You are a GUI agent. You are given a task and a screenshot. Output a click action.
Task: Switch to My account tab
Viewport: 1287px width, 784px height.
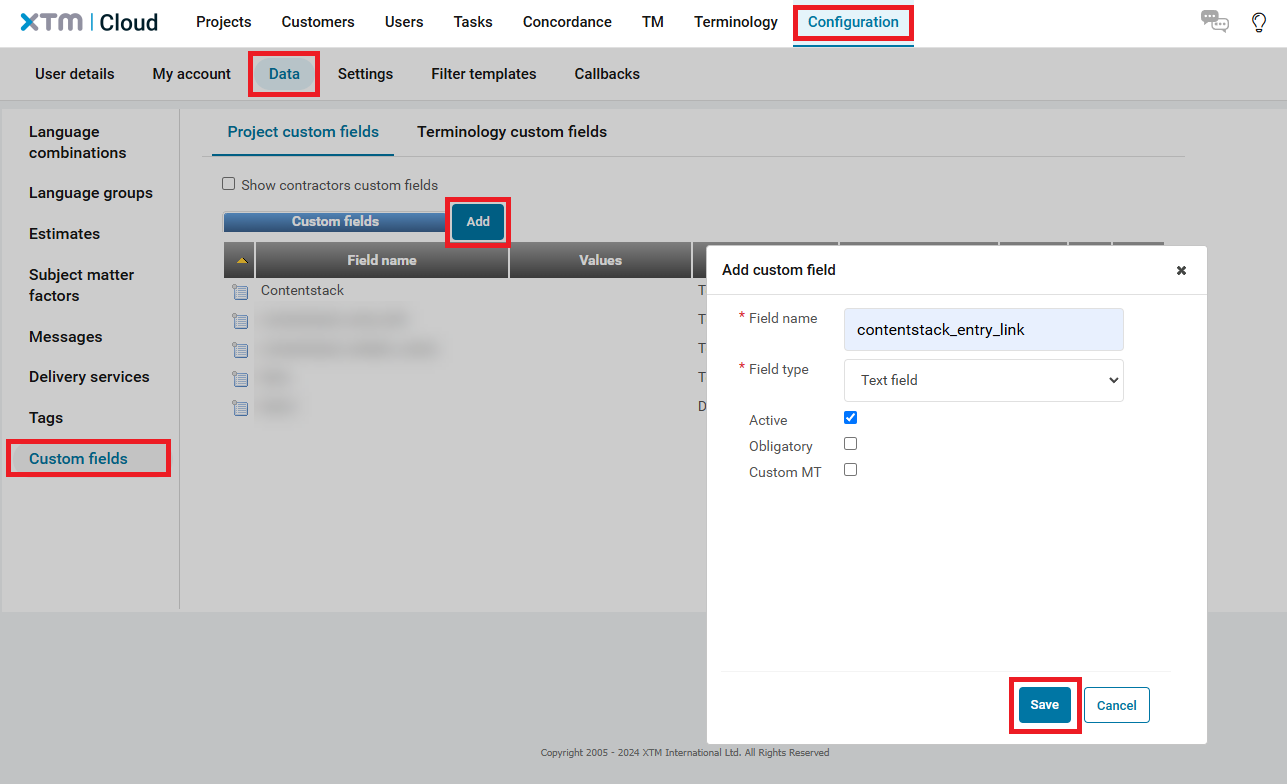(192, 74)
